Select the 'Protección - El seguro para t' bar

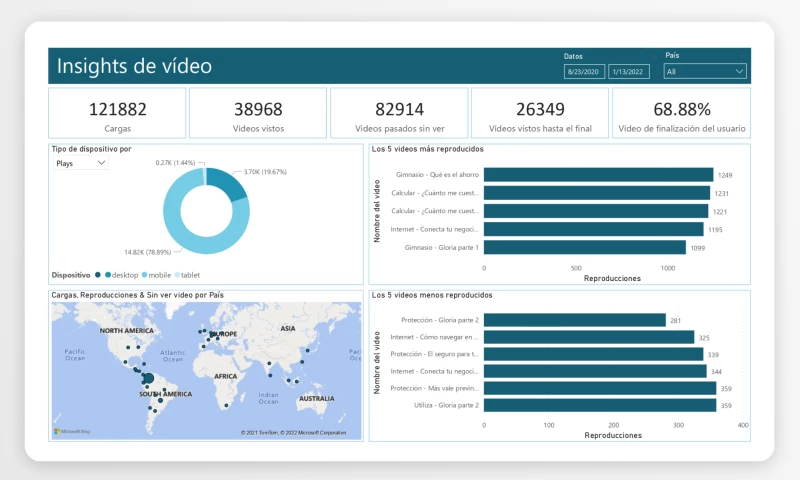pos(594,354)
